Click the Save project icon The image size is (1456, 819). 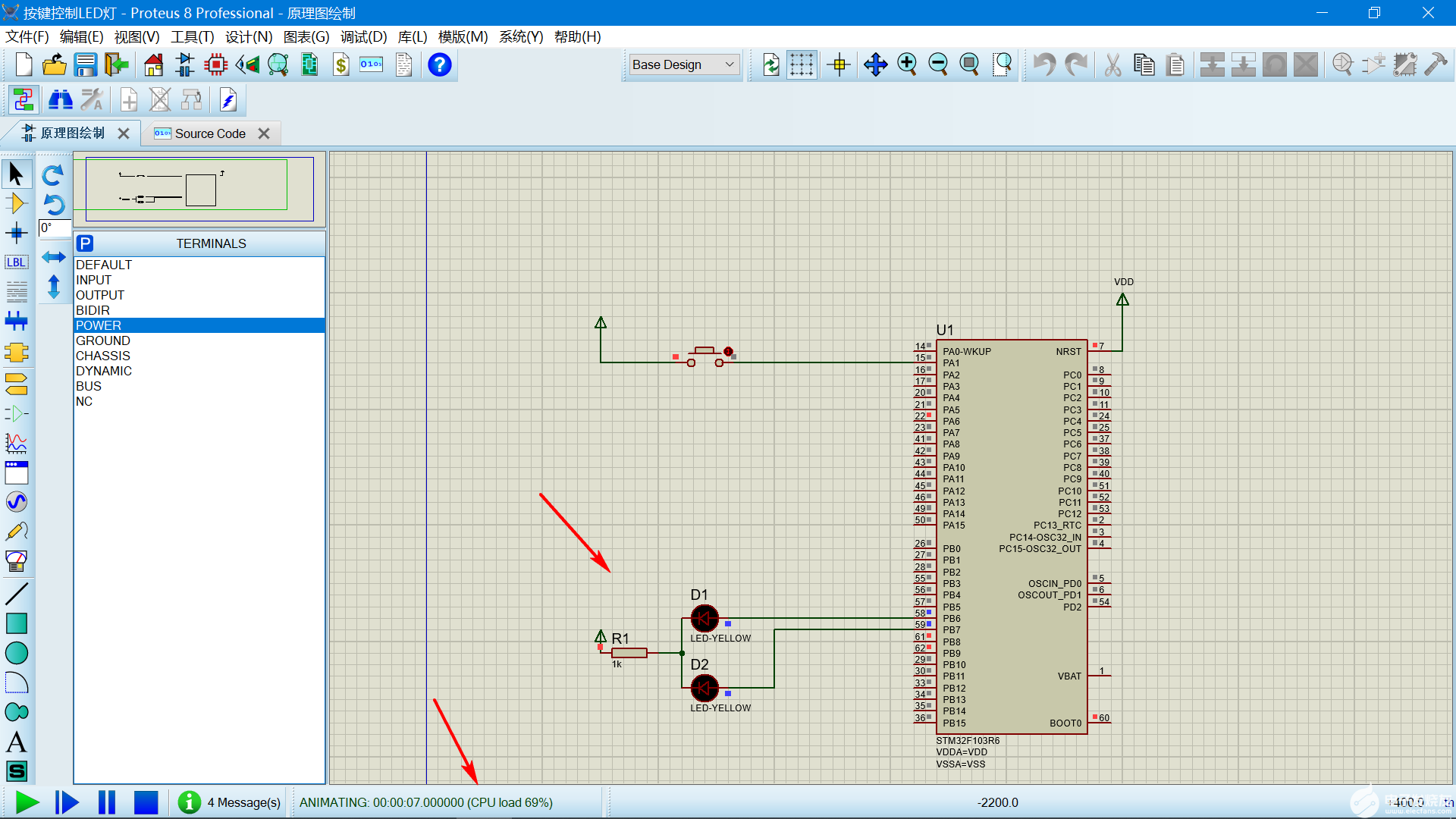(86, 65)
